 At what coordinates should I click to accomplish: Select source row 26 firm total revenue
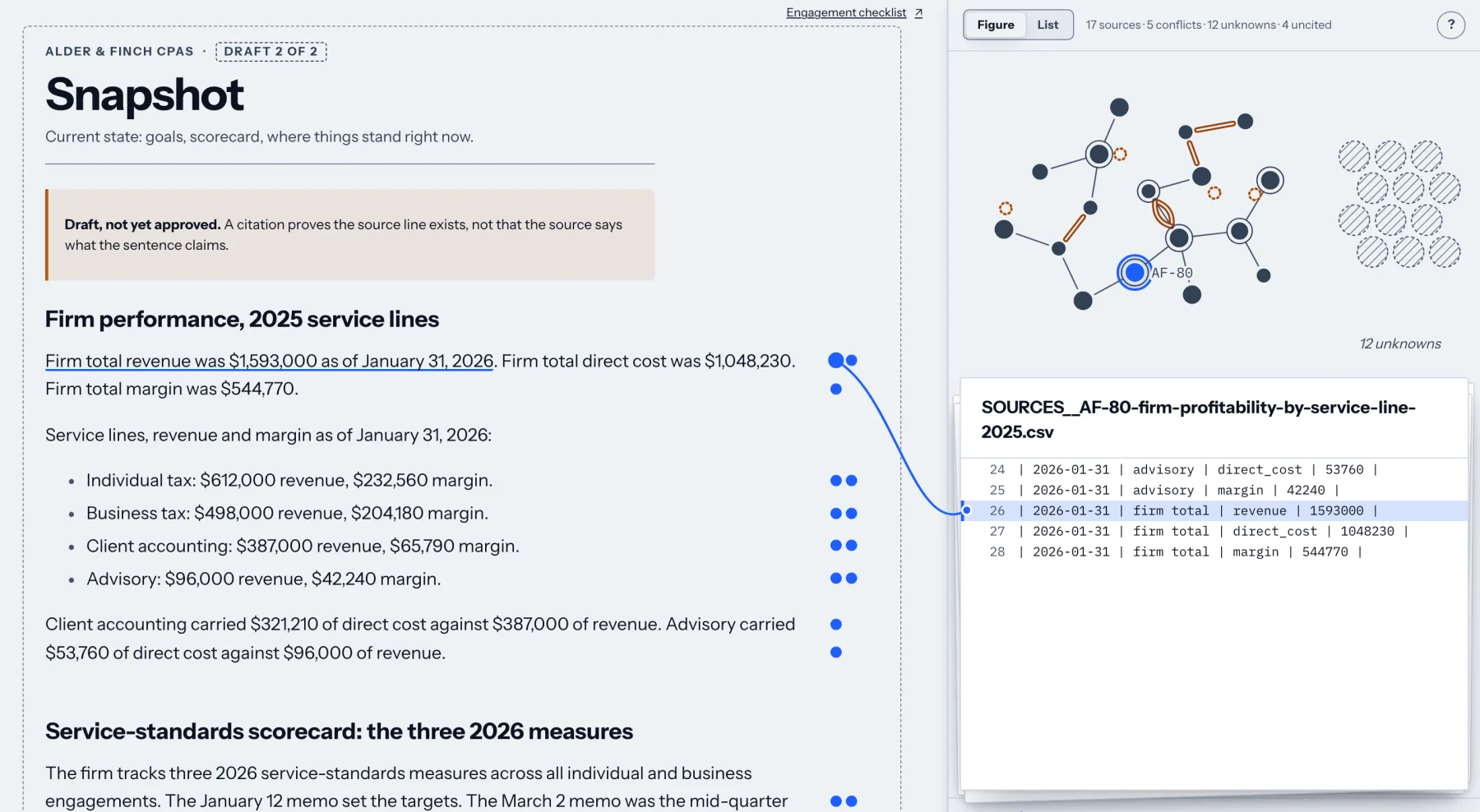tap(1214, 511)
